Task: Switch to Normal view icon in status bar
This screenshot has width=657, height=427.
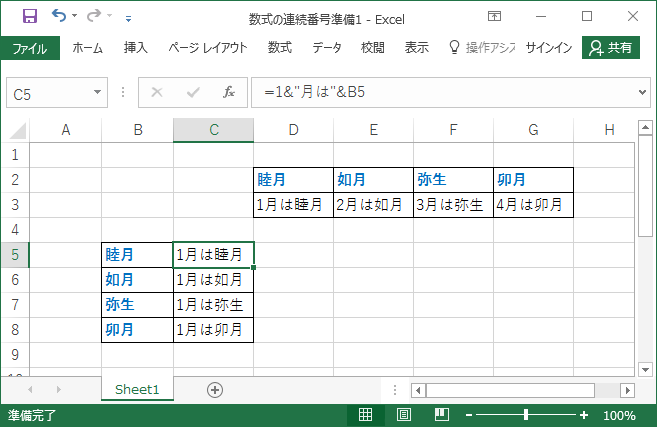Action: click(x=365, y=415)
